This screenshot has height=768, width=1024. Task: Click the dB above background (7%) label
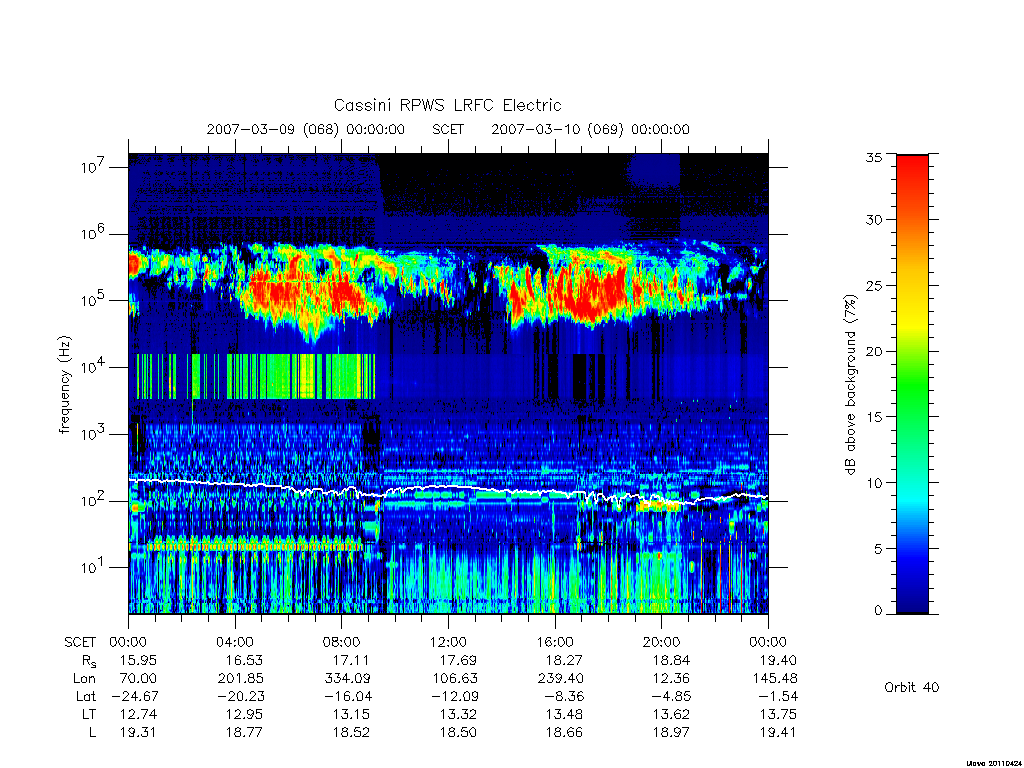(850, 385)
